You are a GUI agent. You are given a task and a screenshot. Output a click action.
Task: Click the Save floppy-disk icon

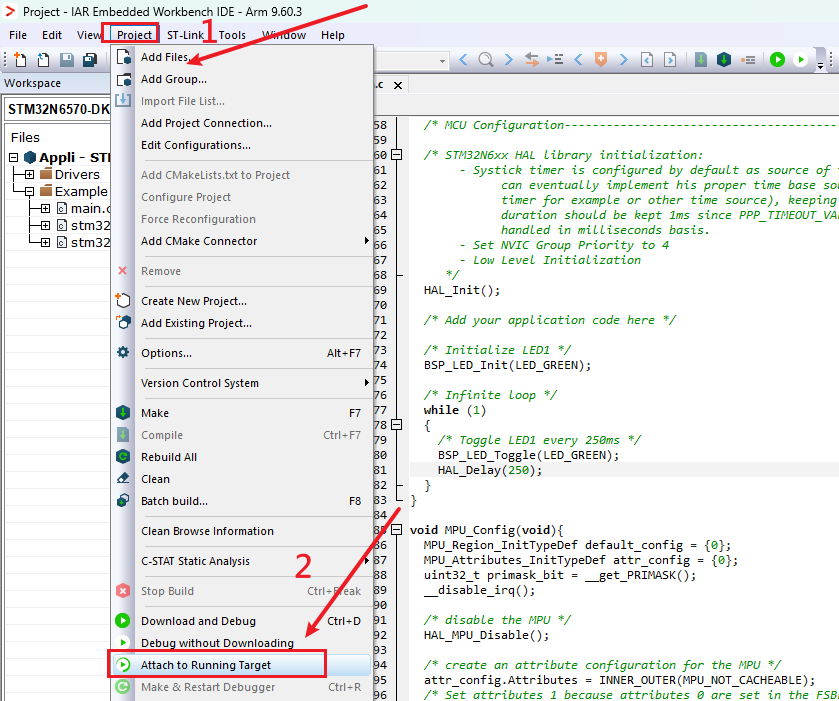click(x=66, y=59)
